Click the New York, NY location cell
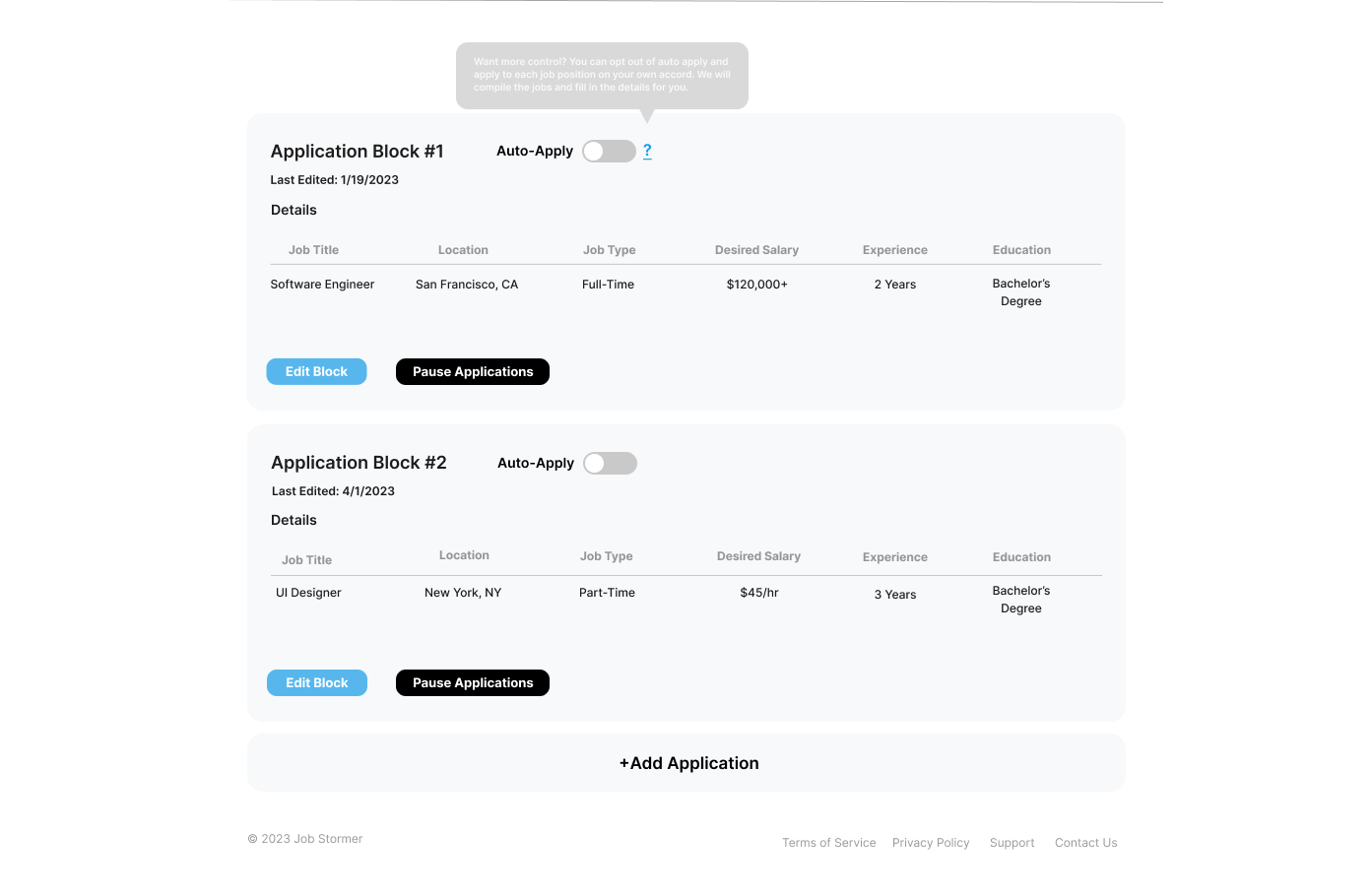This screenshot has width=1372, height=896. tap(463, 593)
